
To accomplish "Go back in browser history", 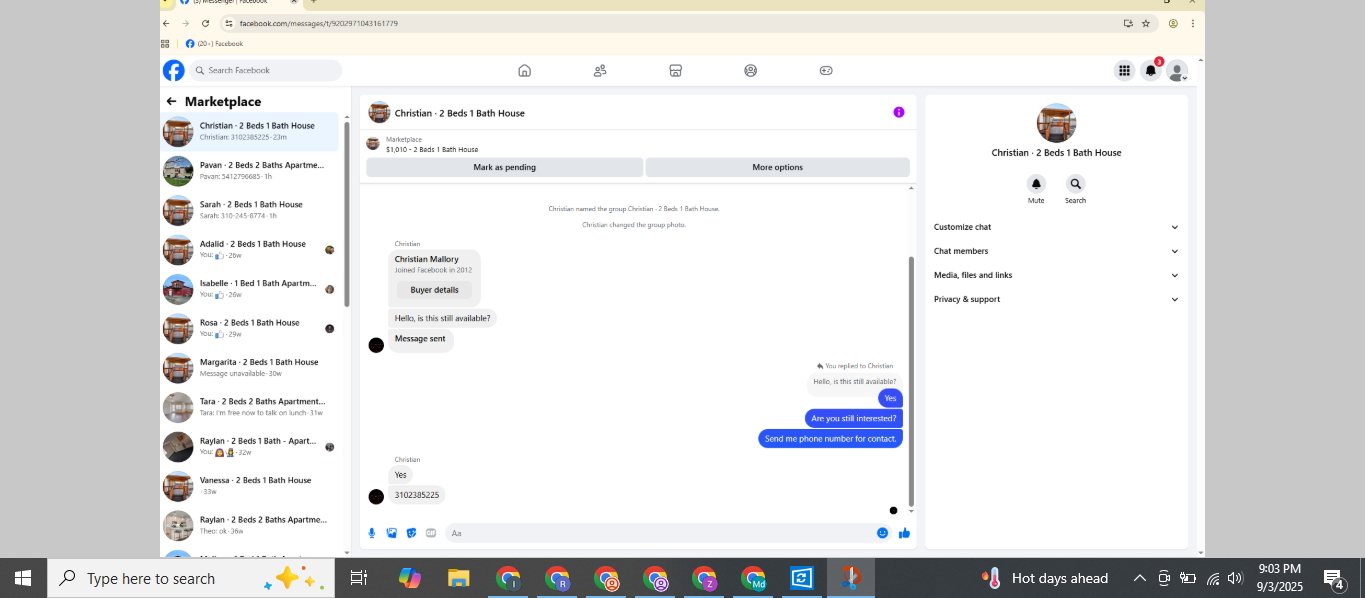I will click(166, 23).
